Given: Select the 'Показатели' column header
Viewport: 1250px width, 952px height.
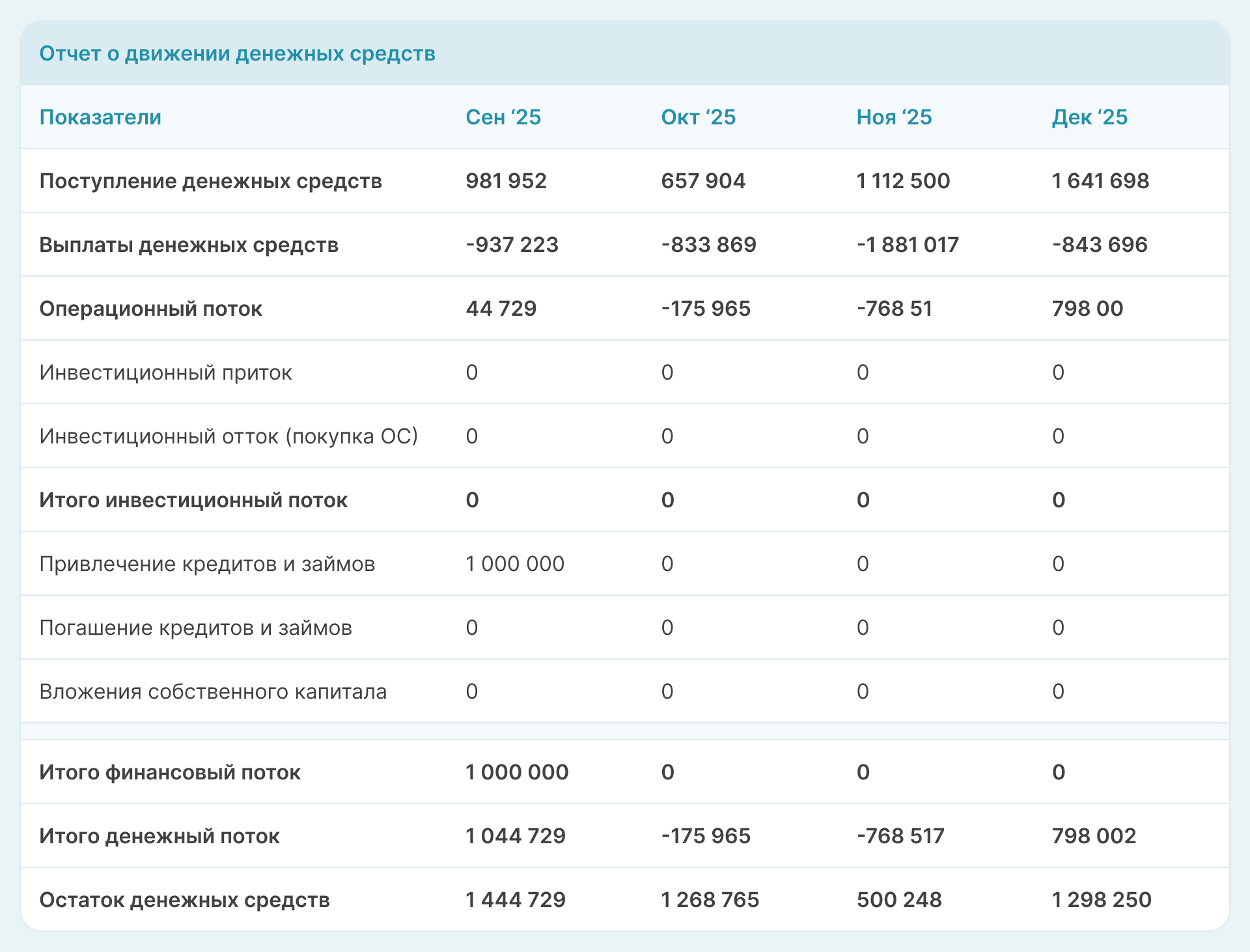Looking at the screenshot, I should click(100, 117).
